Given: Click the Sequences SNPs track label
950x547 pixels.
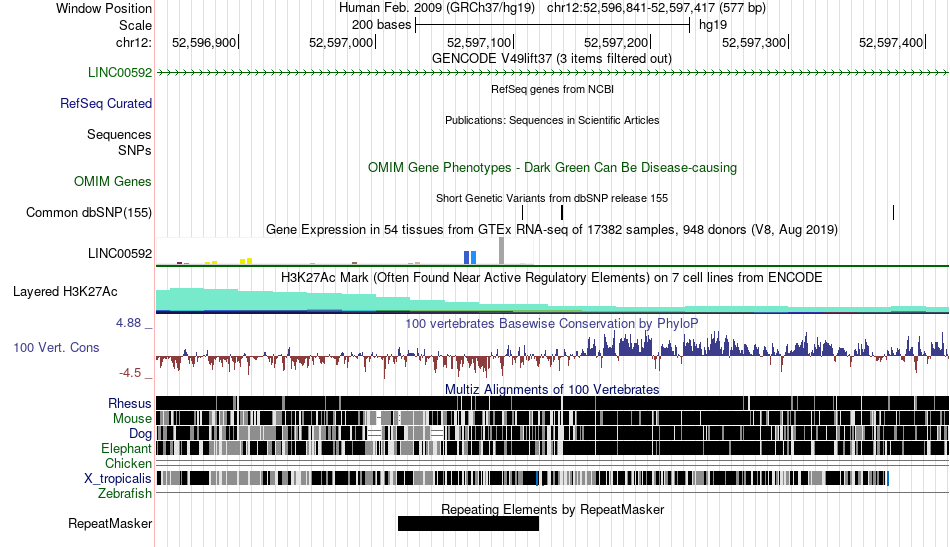Looking at the screenshot, I should click(119, 142).
